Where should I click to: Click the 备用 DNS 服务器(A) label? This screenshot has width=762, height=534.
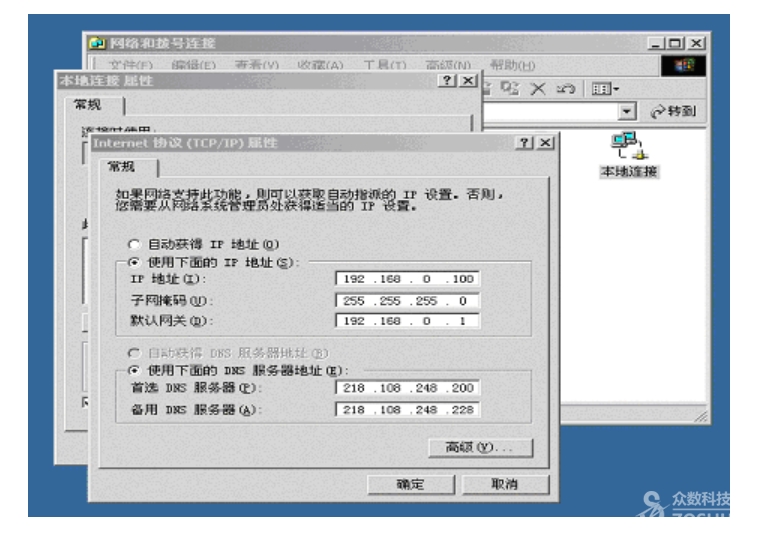[x=194, y=410]
